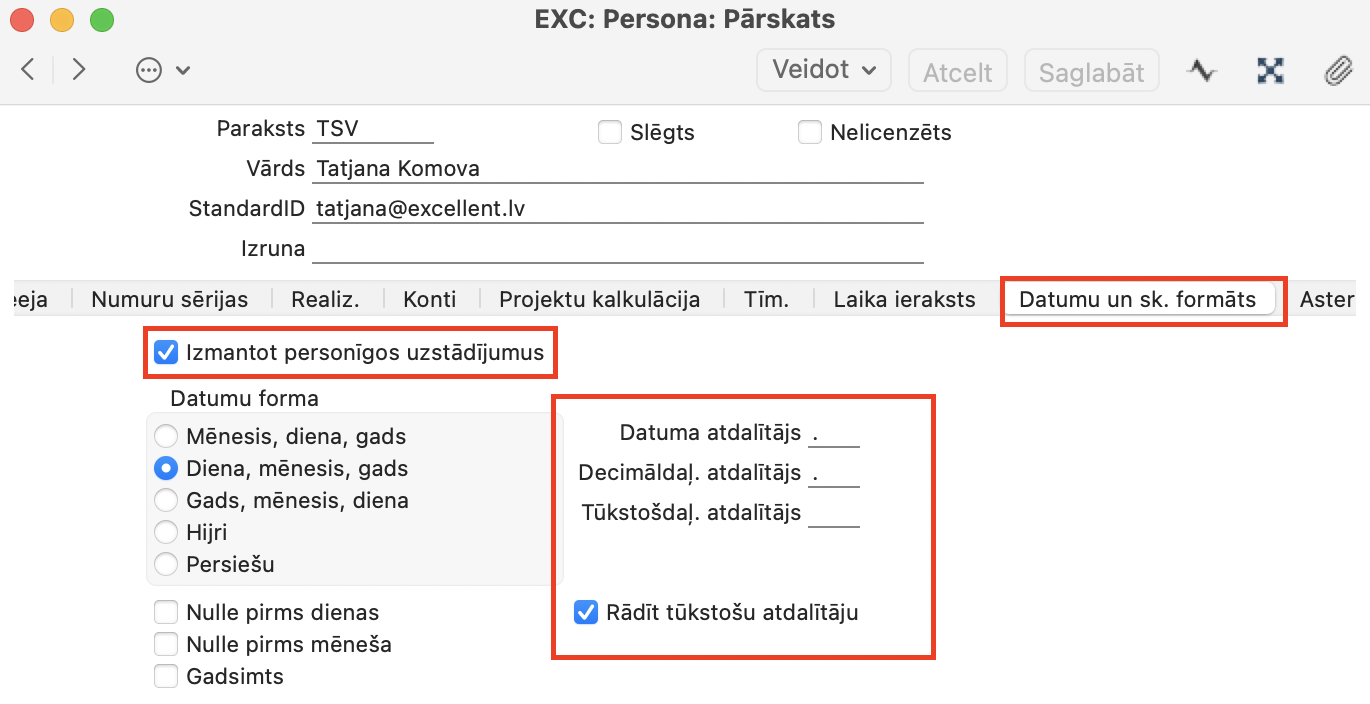Open the Projektu kalkulācija tab

click(599, 299)
